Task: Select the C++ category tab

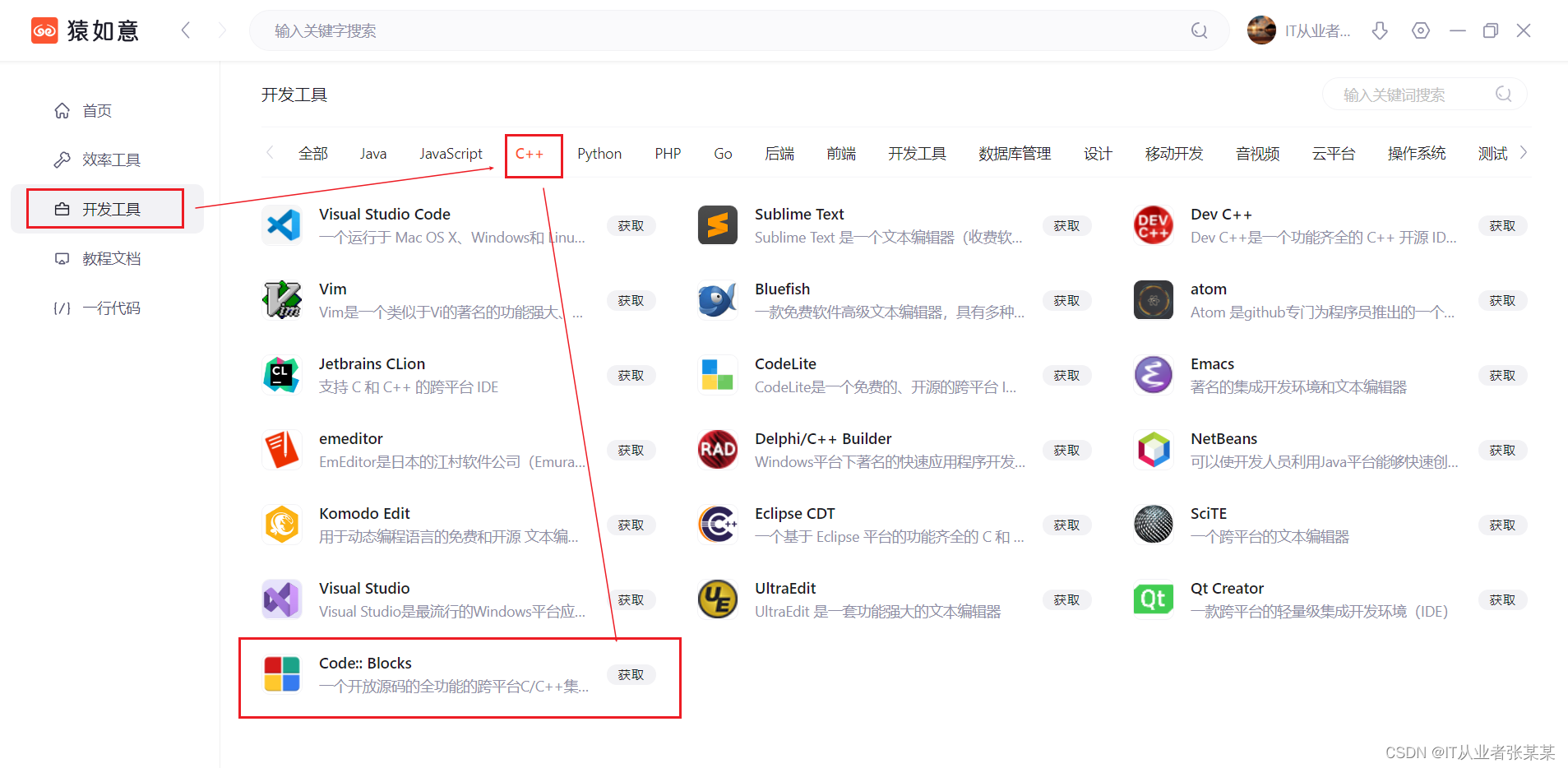Action: tap(530, 154)
